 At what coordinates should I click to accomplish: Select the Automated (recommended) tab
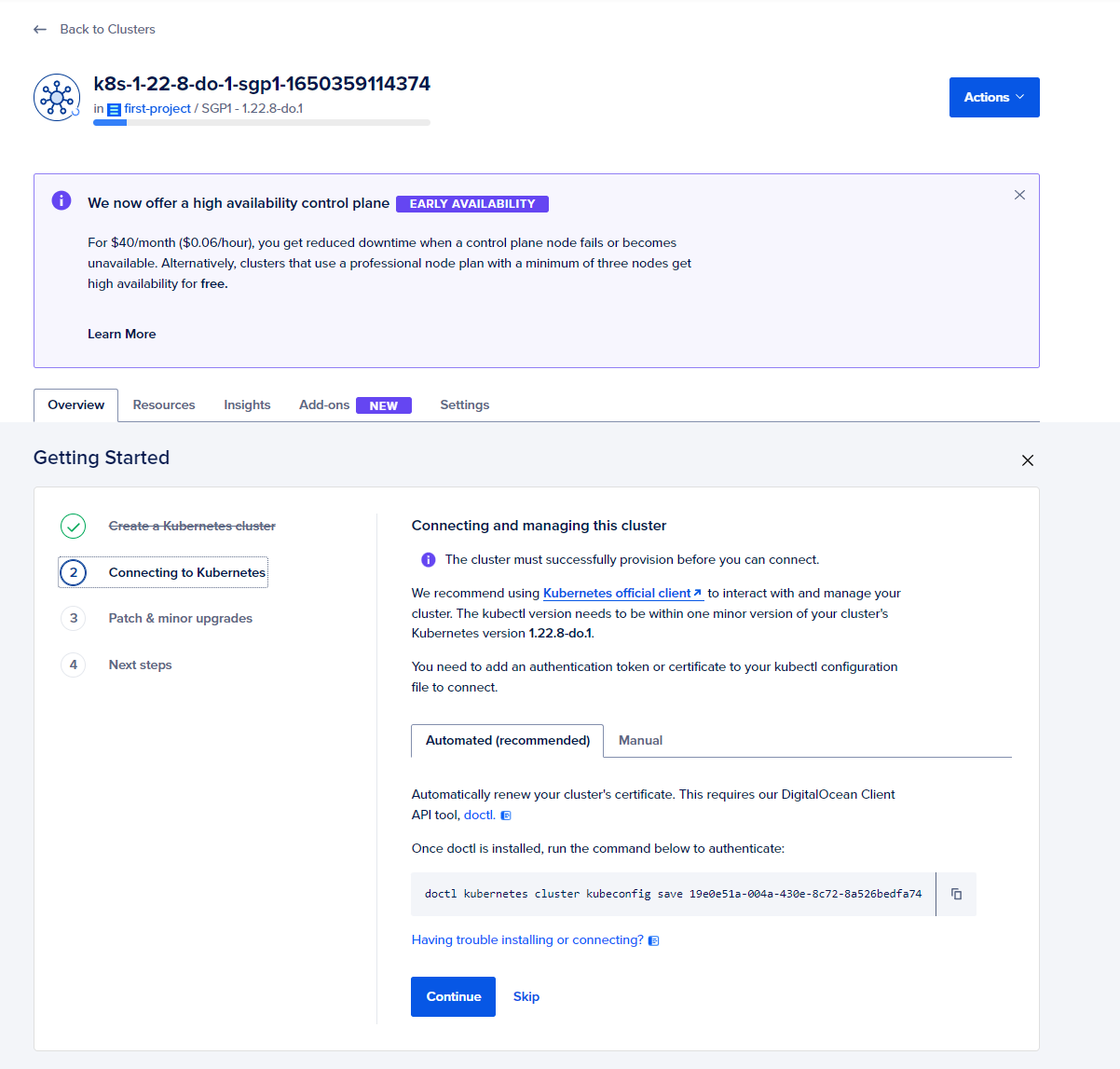(508, 741)
